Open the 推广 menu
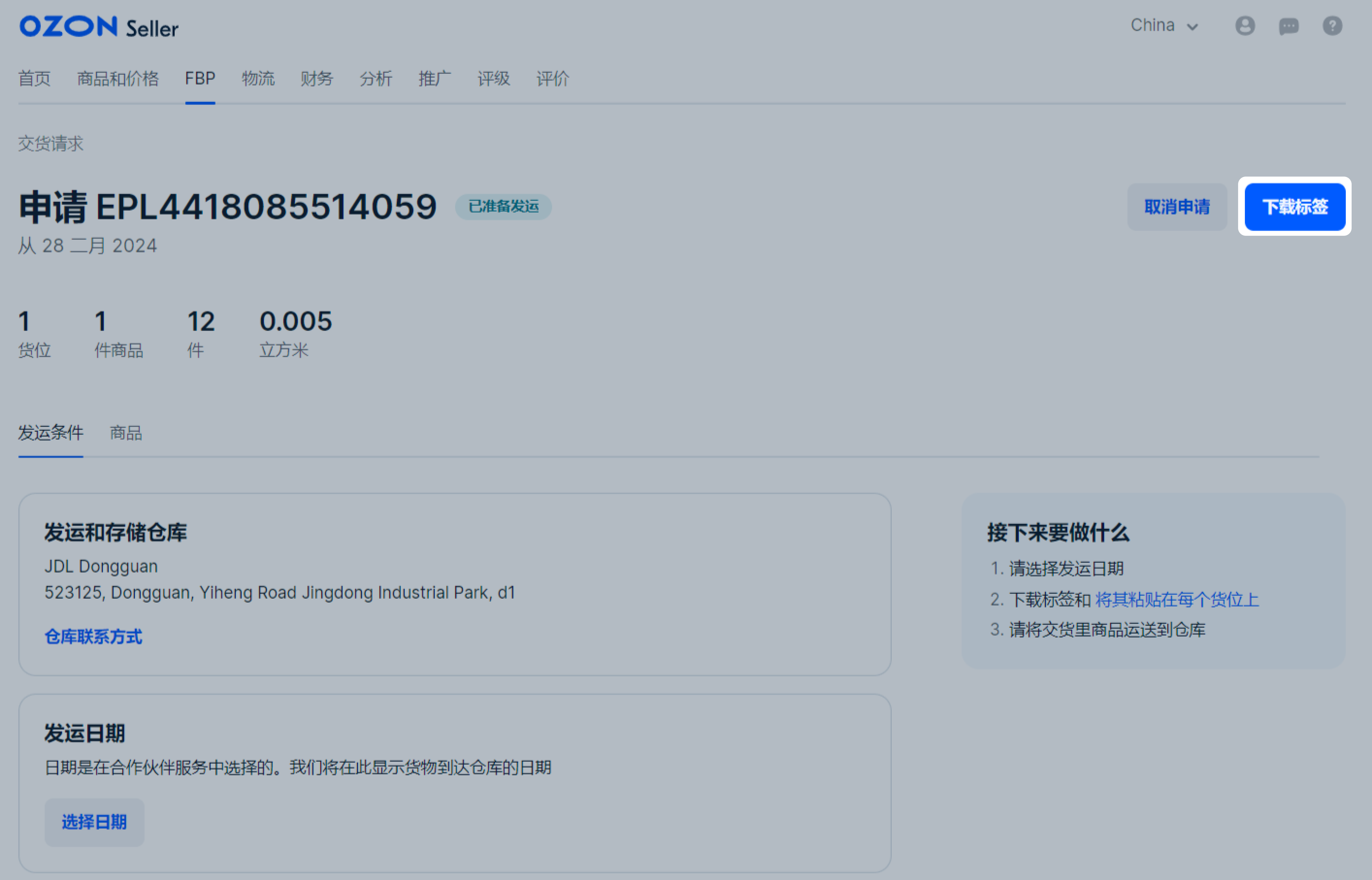The height and width of the screenshot is (880, 1372). coord(435,78)
